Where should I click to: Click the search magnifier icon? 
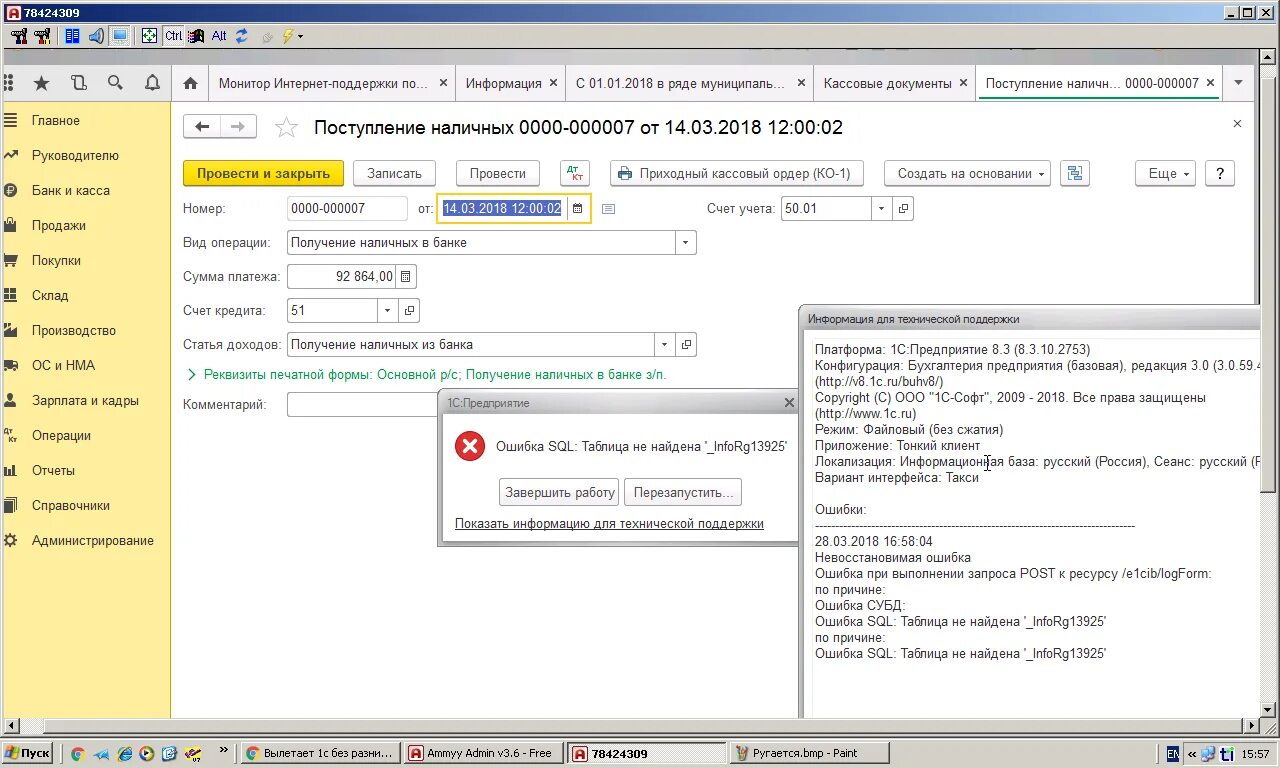(x=115, y=83)
